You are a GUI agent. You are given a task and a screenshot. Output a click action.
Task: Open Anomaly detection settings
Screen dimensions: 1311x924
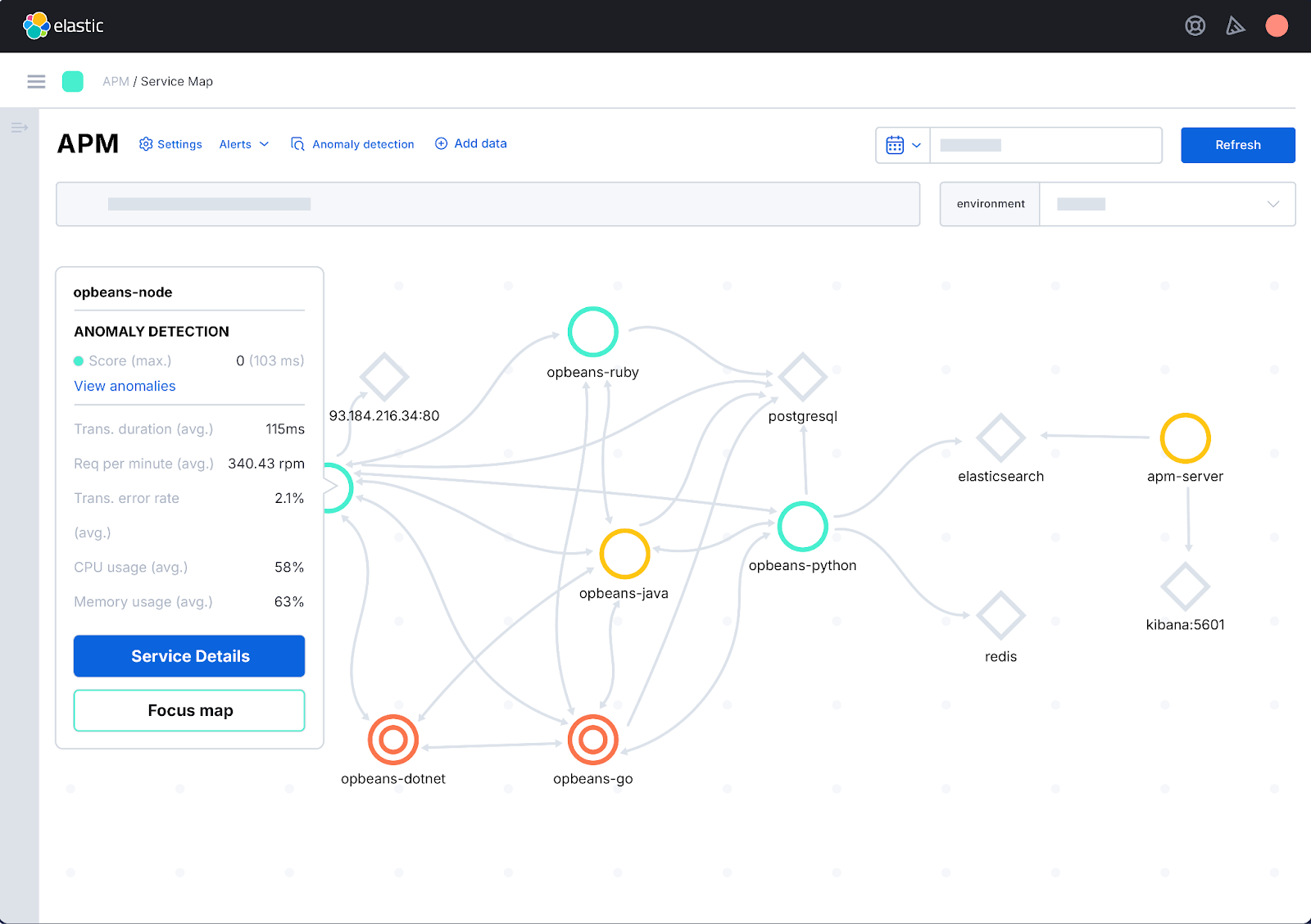pos(353,144)
